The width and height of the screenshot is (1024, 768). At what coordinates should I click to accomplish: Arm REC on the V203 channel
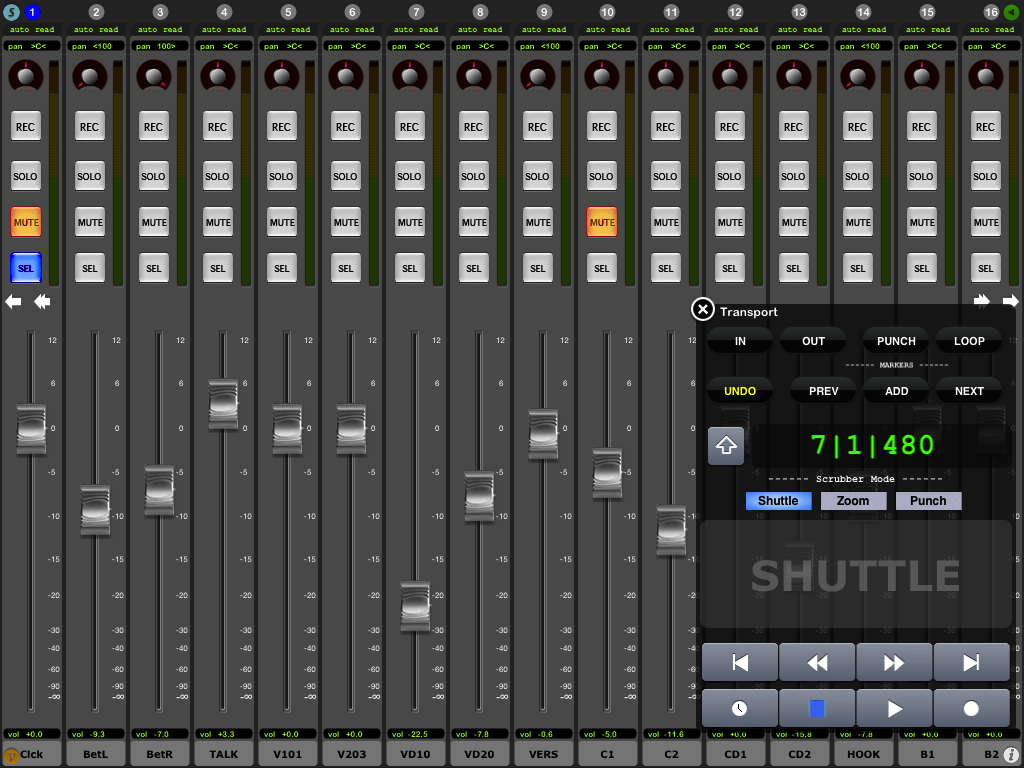tap(345, 127)
